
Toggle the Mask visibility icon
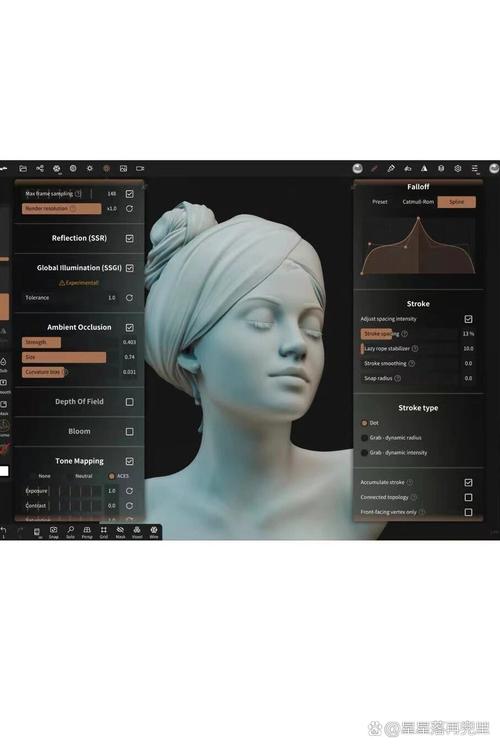tap(120, 532)
